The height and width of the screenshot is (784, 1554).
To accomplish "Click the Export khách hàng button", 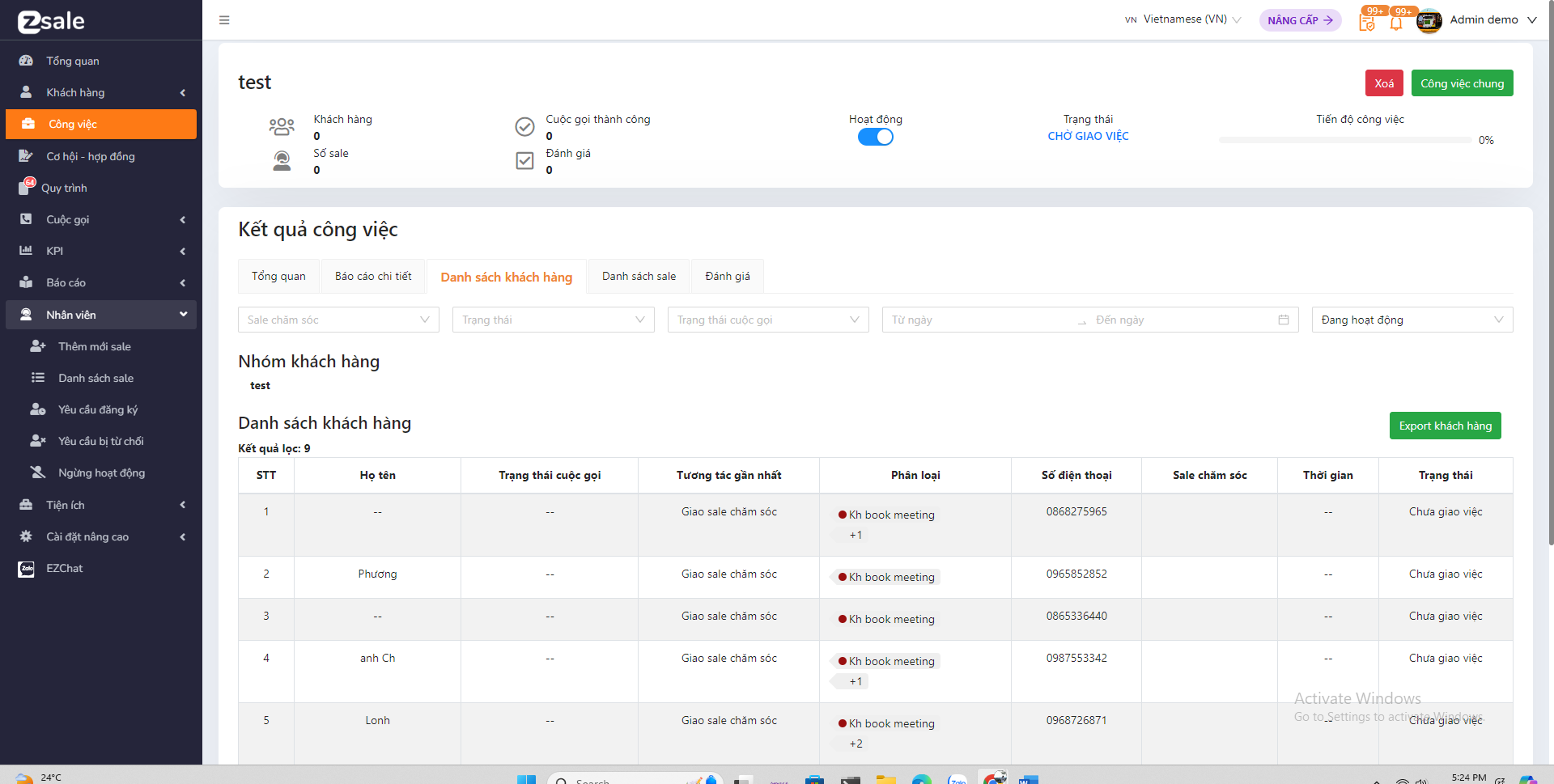I will [1446, 426].
